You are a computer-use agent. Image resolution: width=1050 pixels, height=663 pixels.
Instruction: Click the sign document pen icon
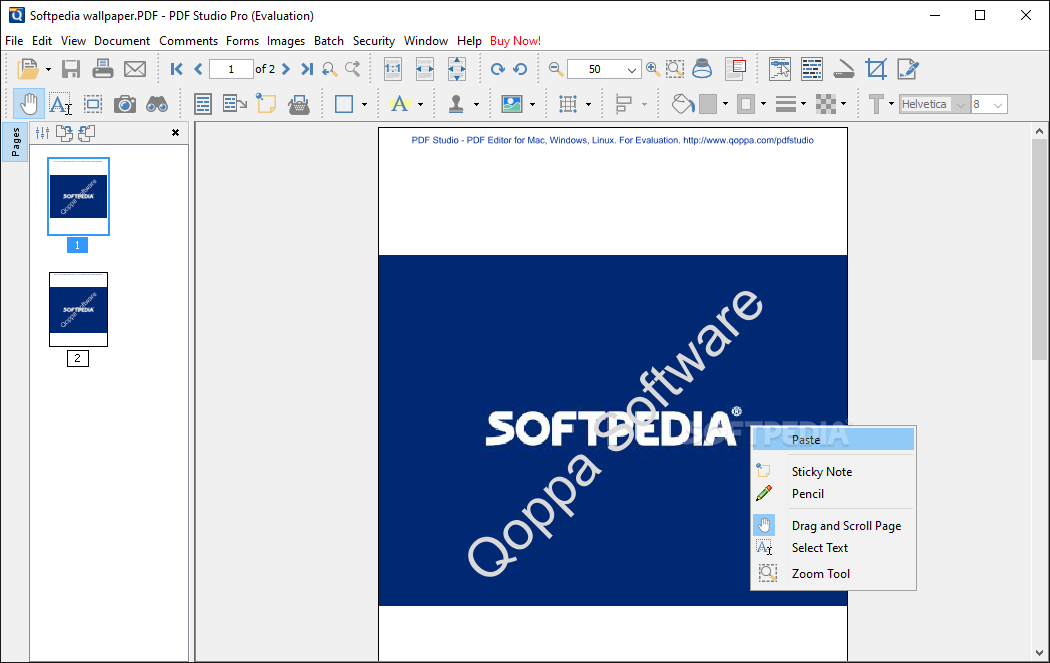point(908,69)
